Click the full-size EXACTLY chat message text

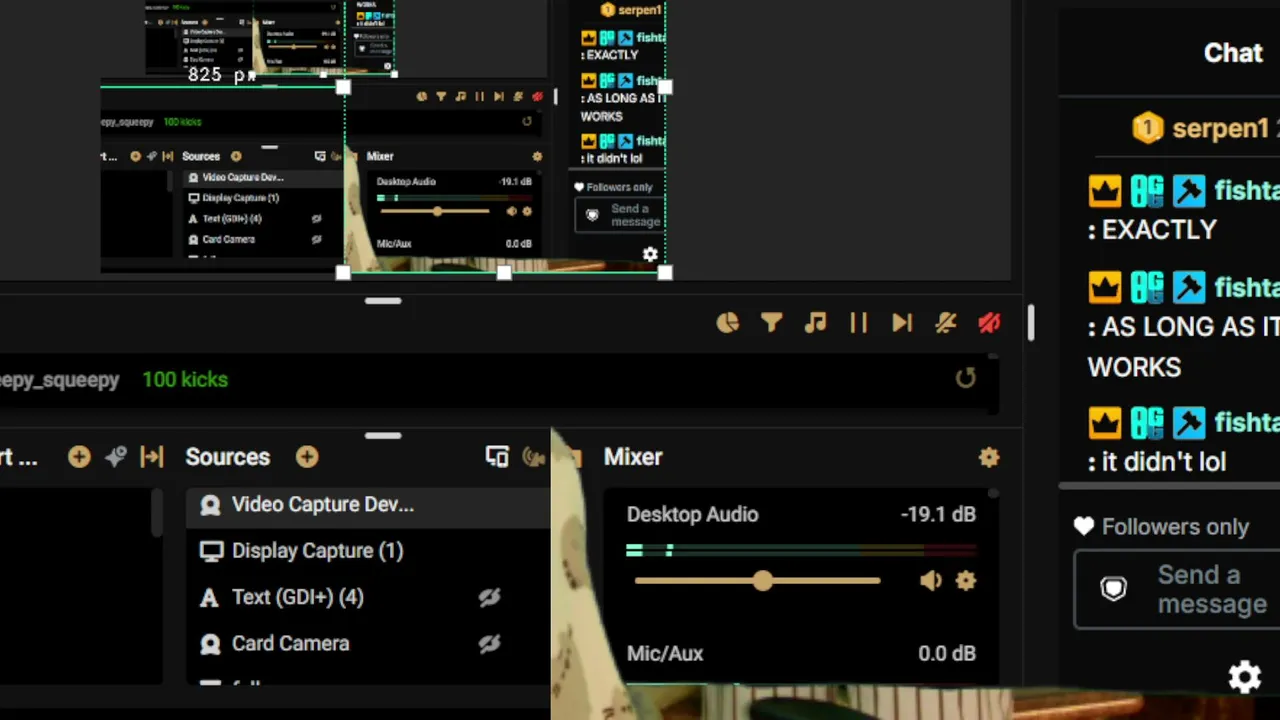point(1152,230)
